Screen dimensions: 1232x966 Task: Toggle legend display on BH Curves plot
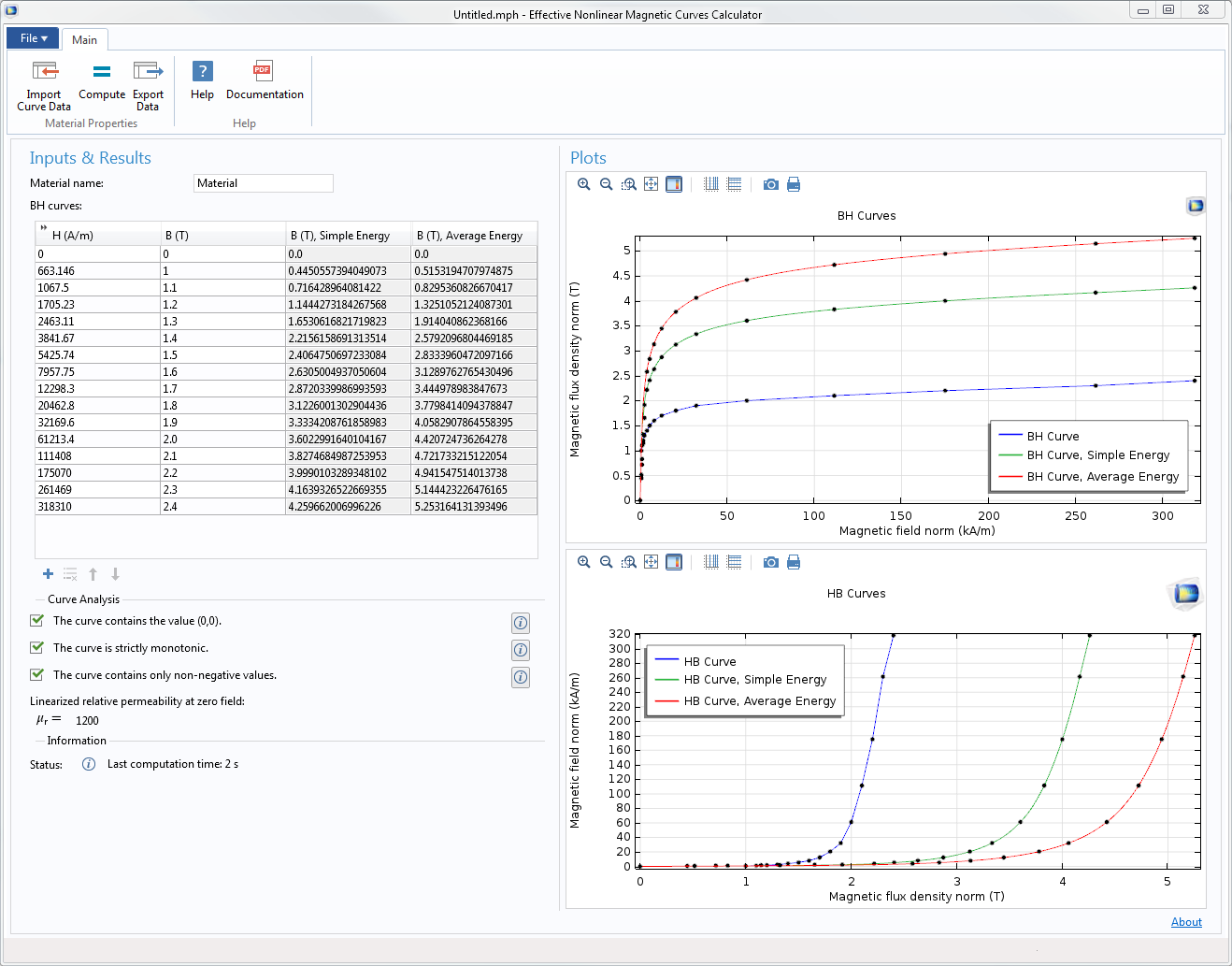[674, 184]
